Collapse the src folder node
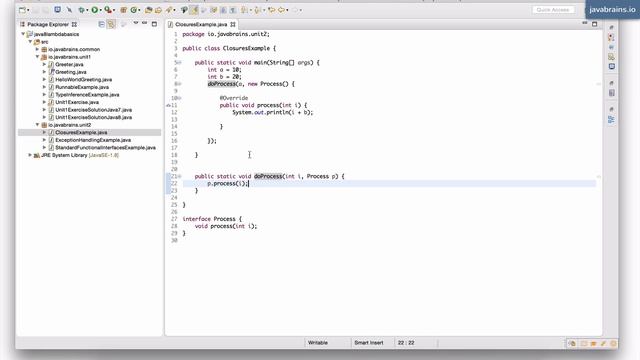640x360 pixels. coord(30,42)
